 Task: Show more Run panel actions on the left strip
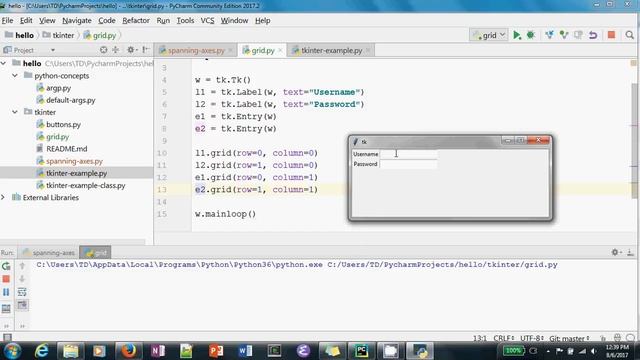coord(6,326)
